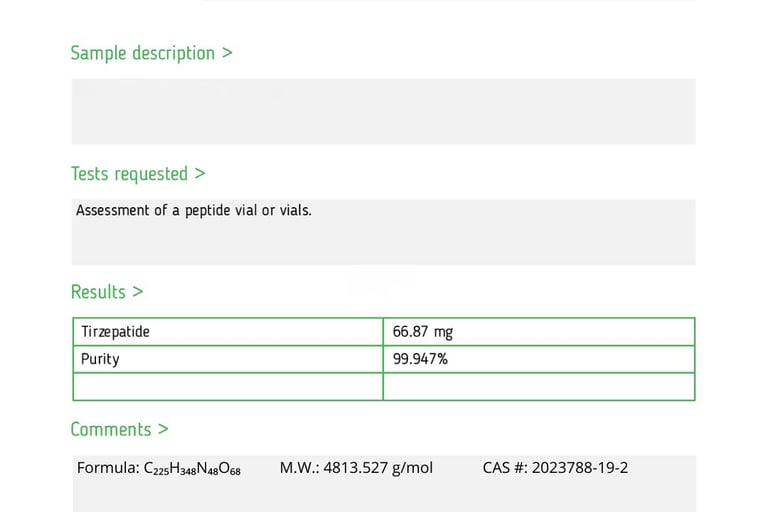Select the Tirzepatide table cell

pos(228,332)
